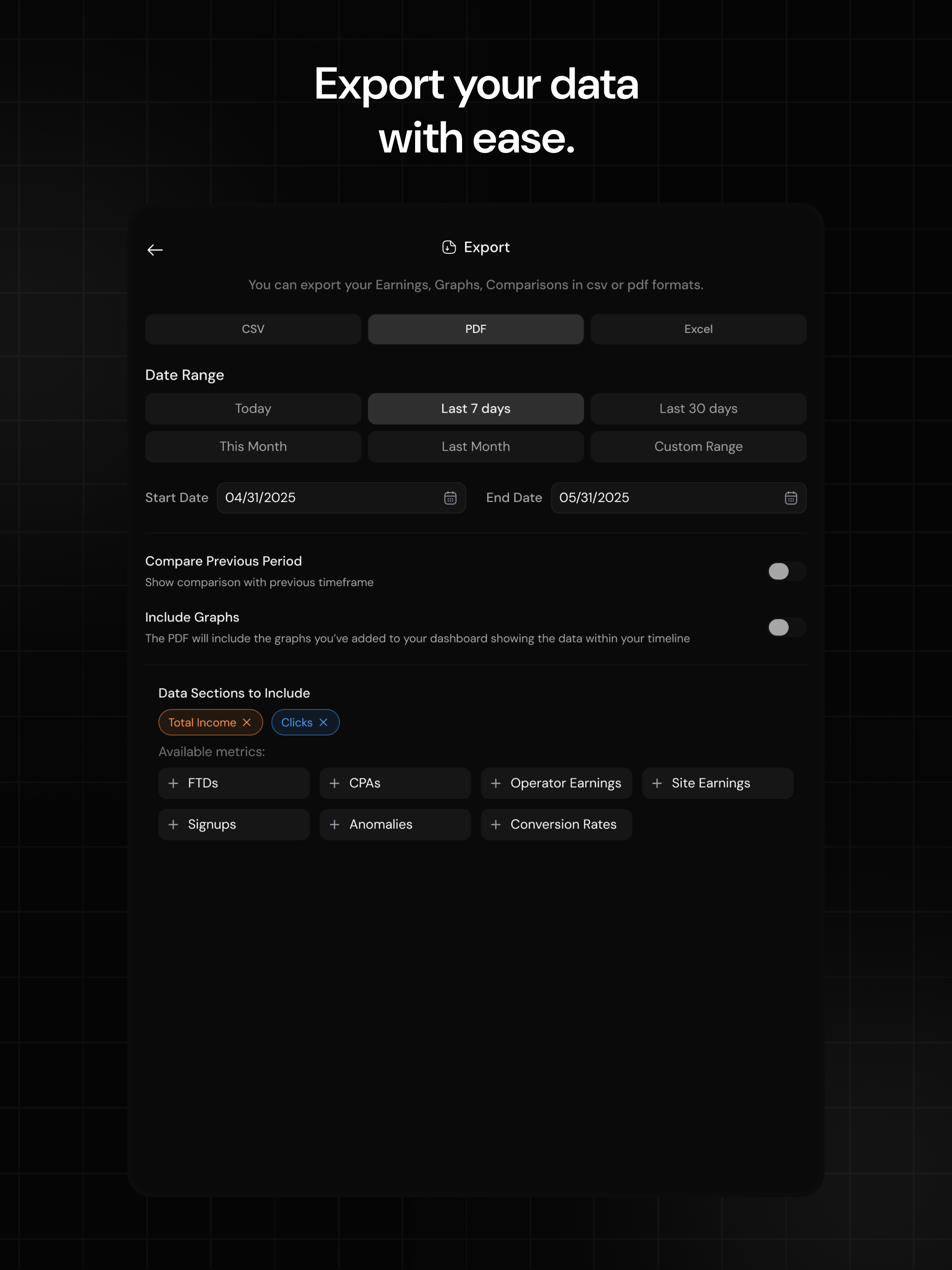Screen dimensions: 952x1270
Task: Click the Export clock icon in the header
Action: (449, 247)
